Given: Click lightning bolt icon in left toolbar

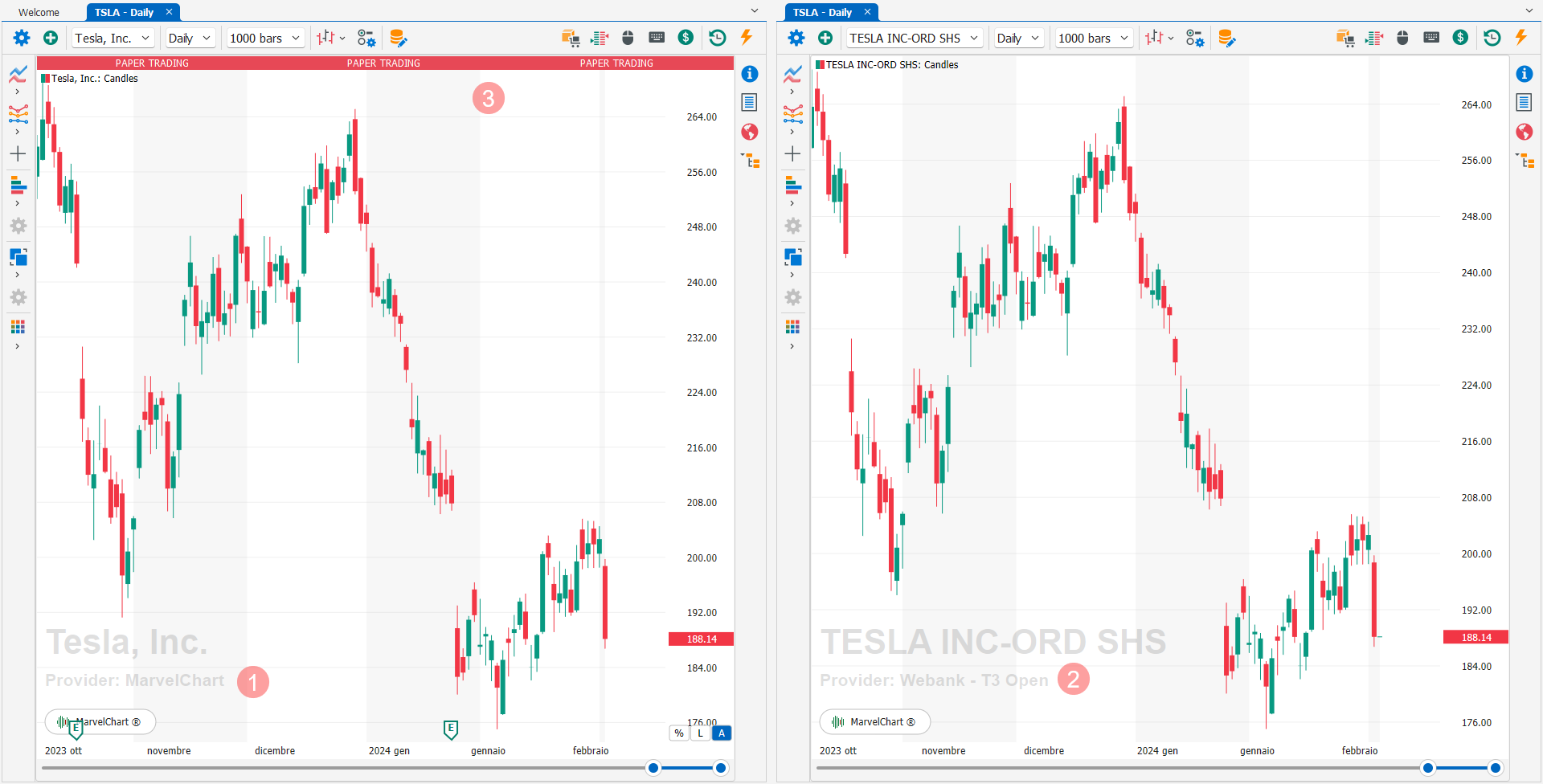Looking at the screenshot, I should pos(747,37).
